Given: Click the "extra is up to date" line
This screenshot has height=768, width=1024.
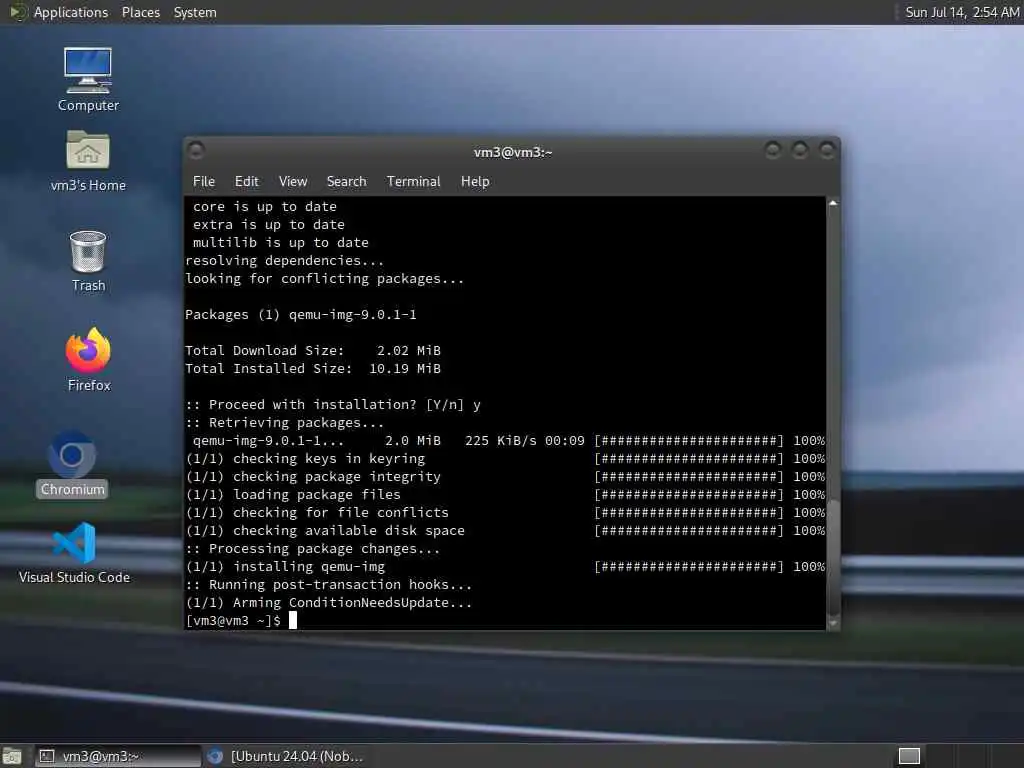Looking at the screenshot, I should pyautogui.click(x=268, y=225).
